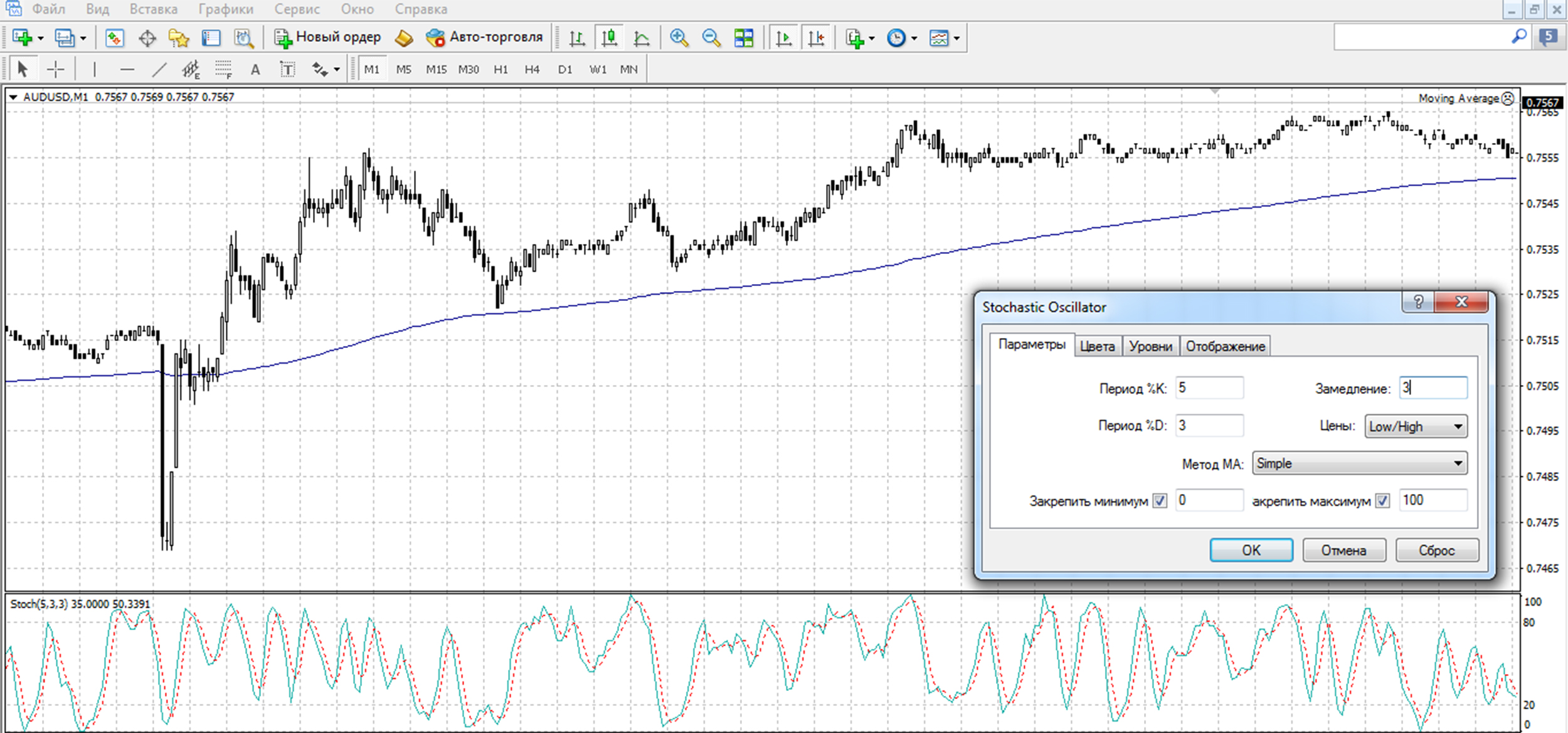This screenshot has height=733, width=1568.
Task: Open the Strategy Tester icon
Action: pyautogui.click(x=243, y=38)
